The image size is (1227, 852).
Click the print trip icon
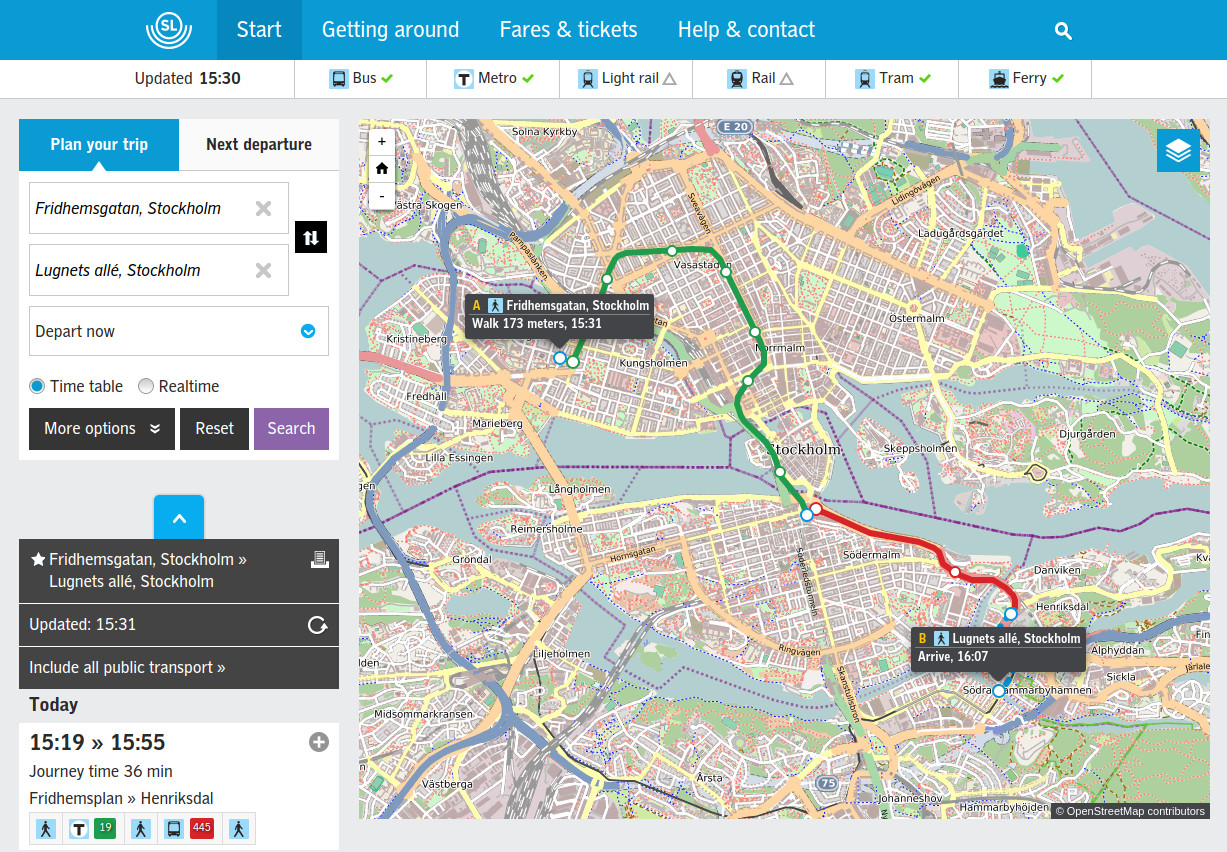pos(319,560)
